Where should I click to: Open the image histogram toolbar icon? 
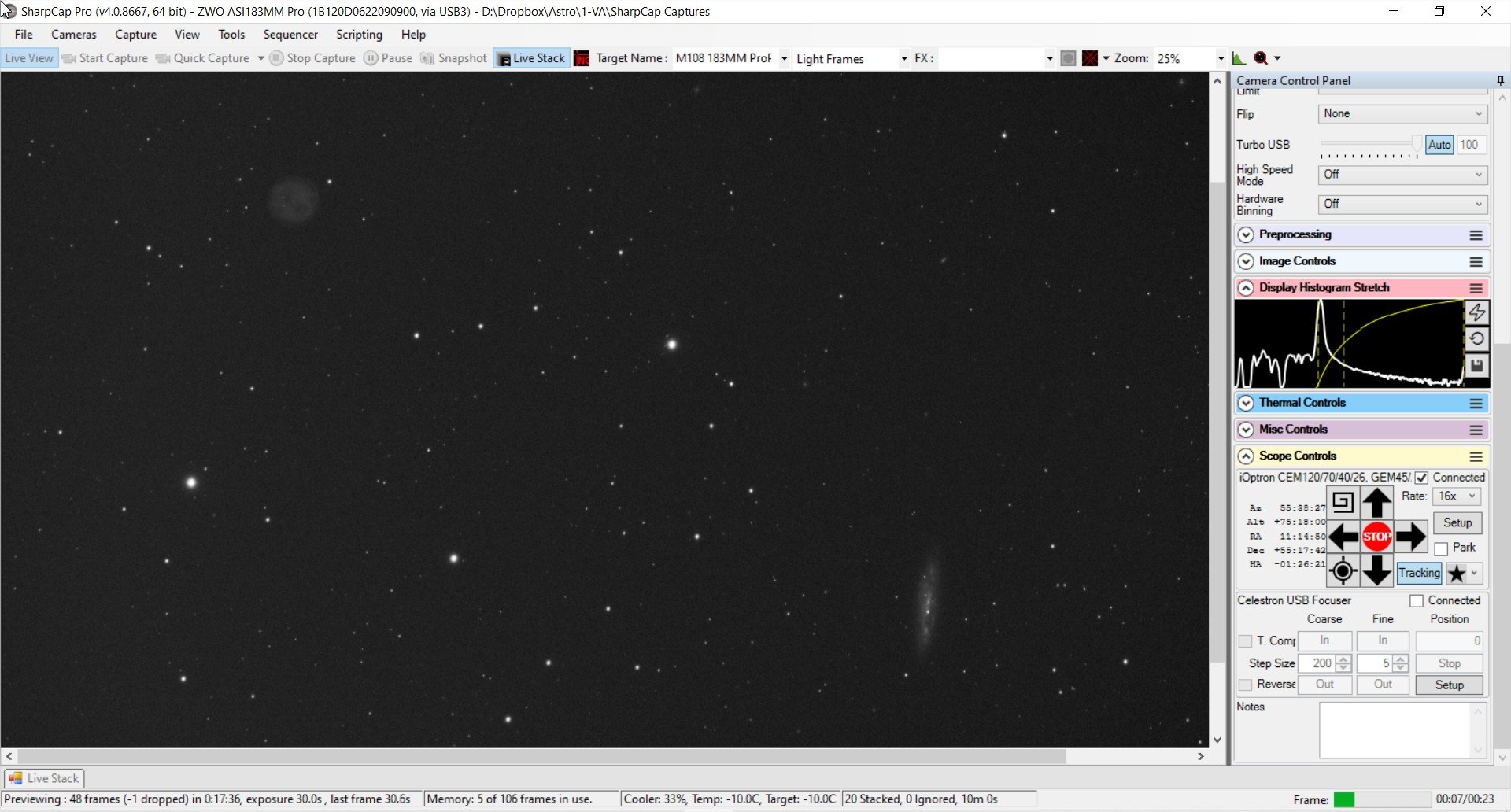click(x=1239, y=58)
